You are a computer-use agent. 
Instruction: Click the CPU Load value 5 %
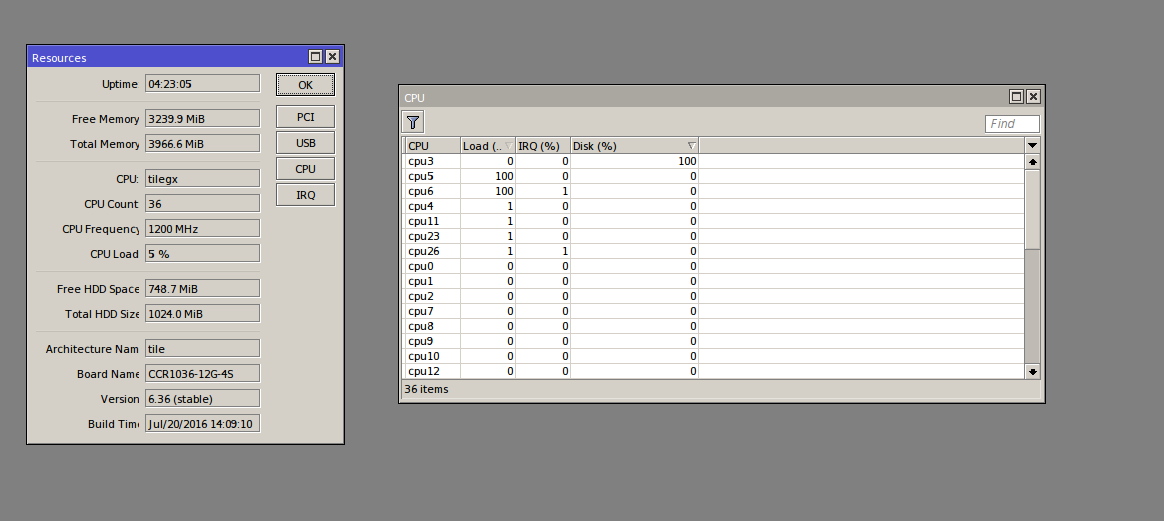tap(202, 254)
